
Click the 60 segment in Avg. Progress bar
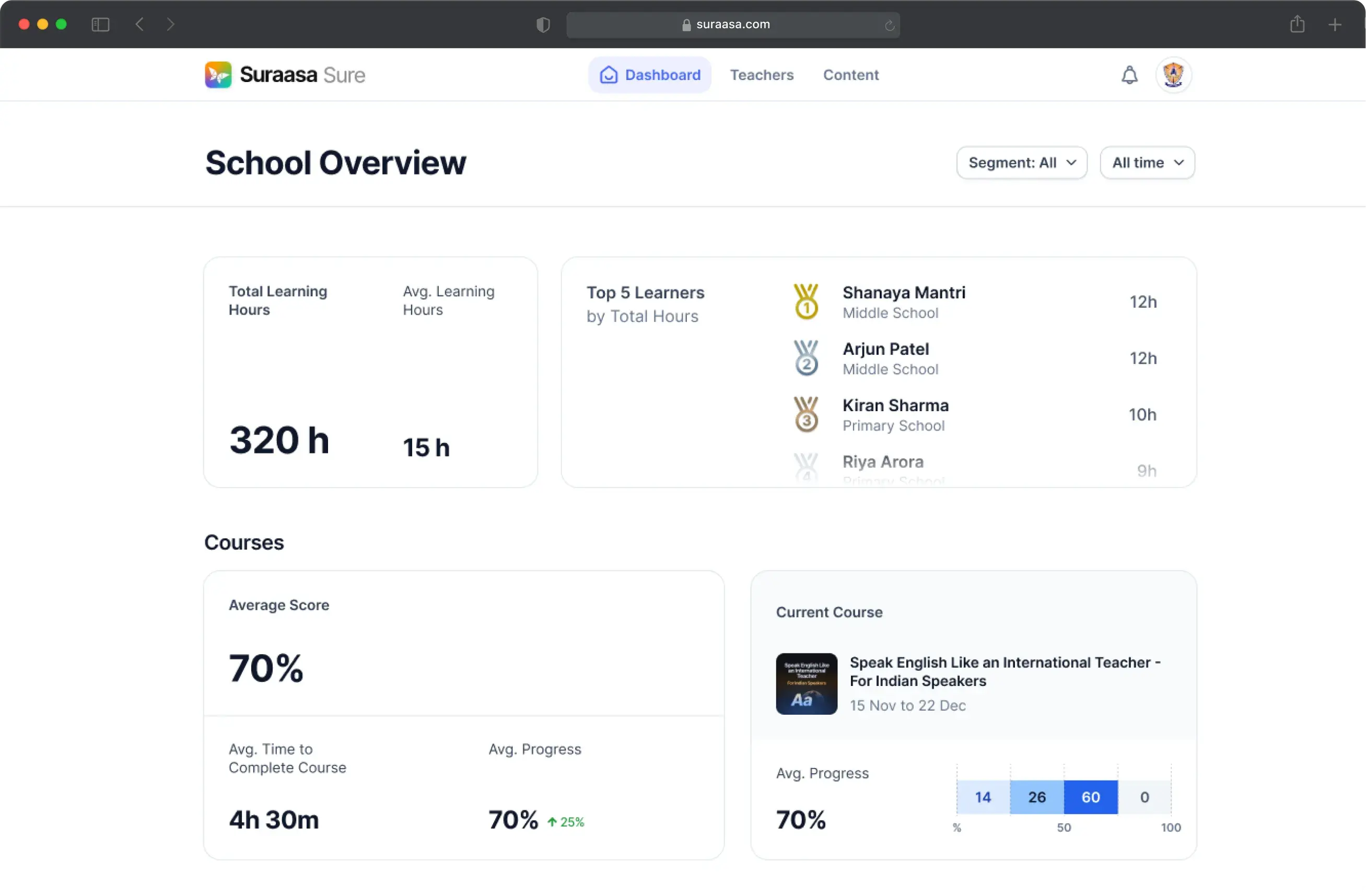(x=1090, y=797)
